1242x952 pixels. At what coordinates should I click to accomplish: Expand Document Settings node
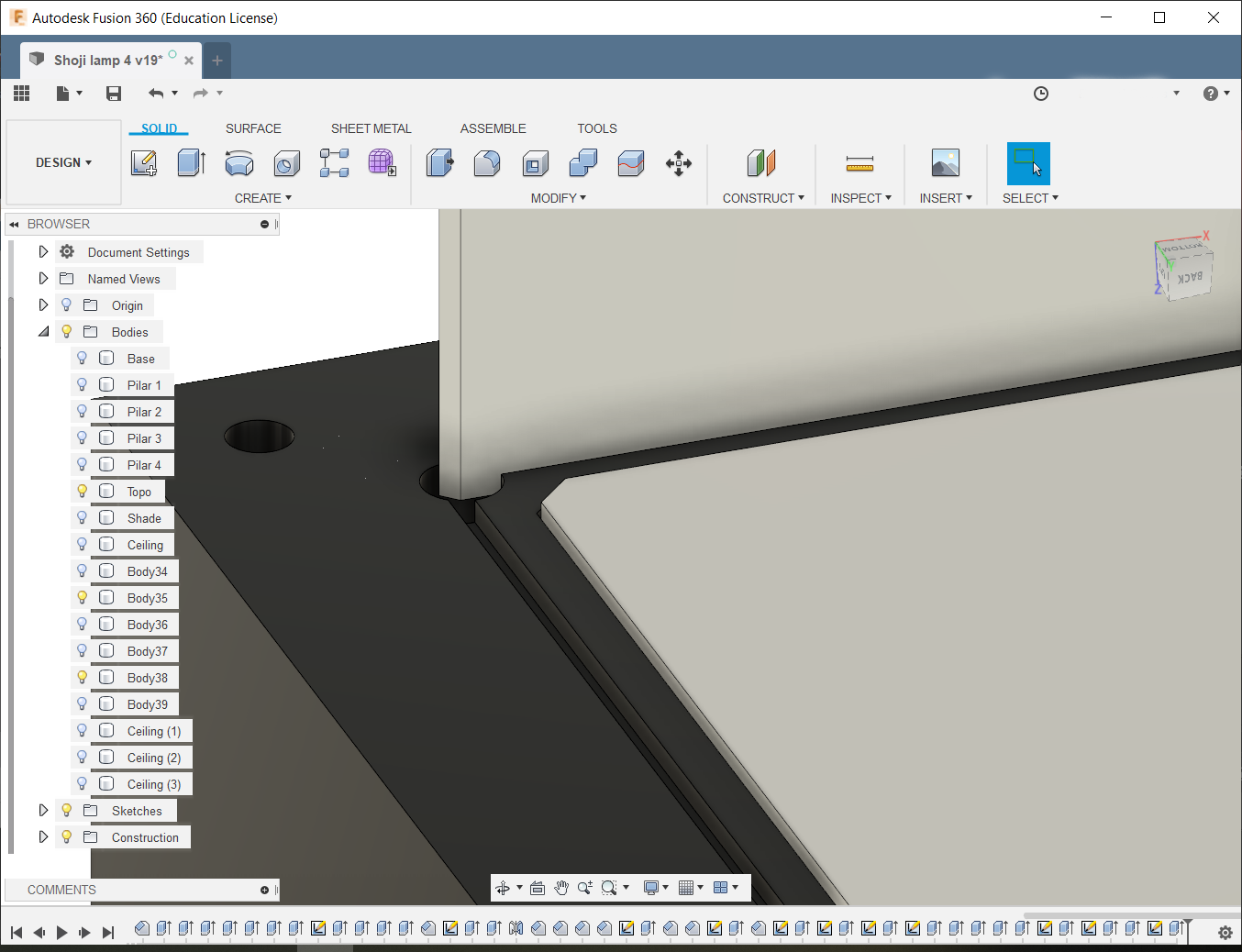tap(43, 251)
